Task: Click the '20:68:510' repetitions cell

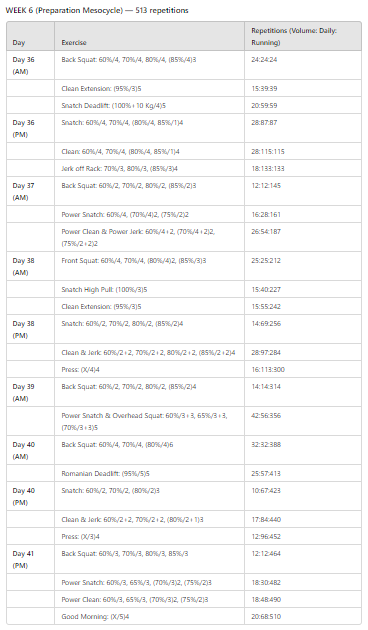Action: (x=303, y=616)
